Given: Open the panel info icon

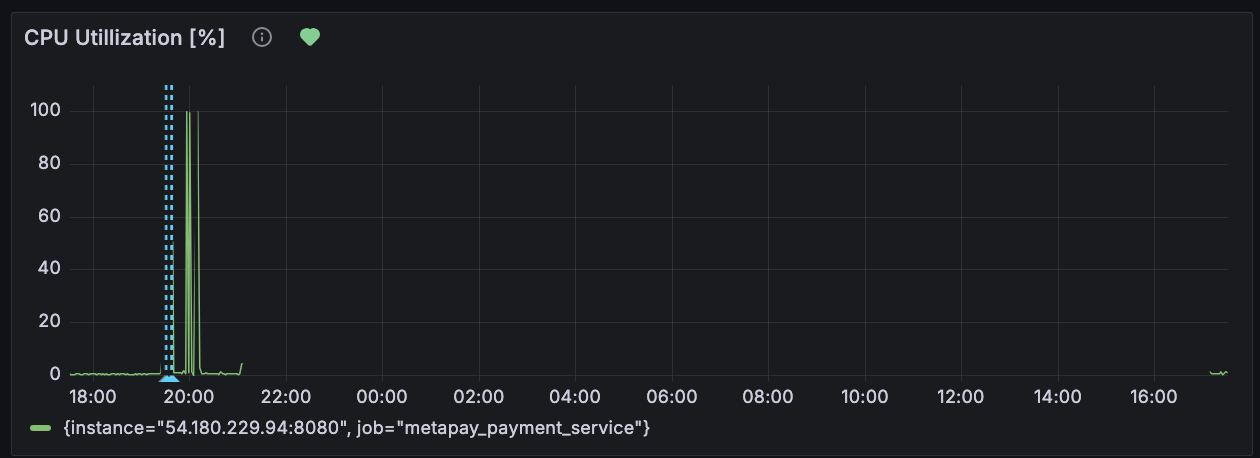Looking at the screenshot, I should click(262, 38).
